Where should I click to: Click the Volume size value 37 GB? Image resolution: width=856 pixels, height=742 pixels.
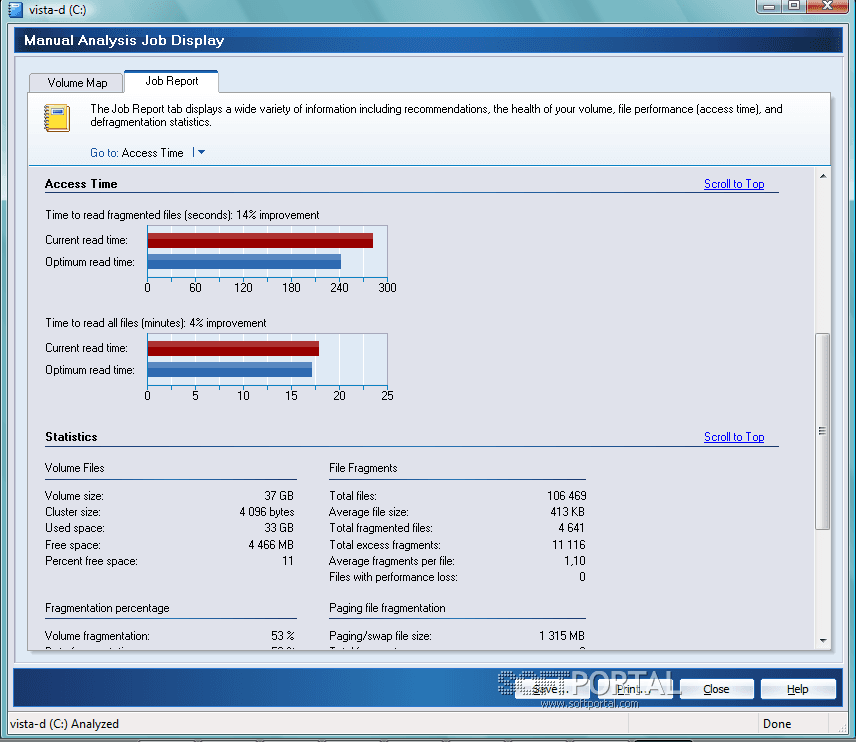pyautogui.click(x=279, y=496)
